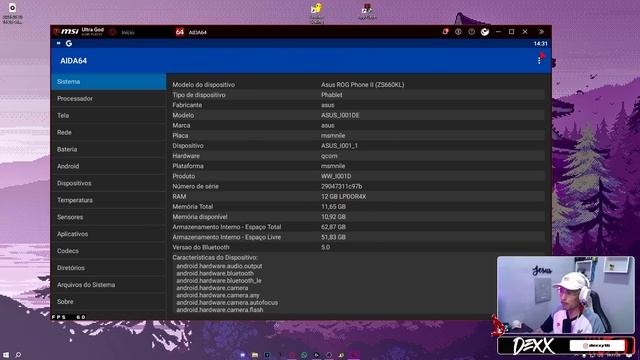
Task: Click the Espaço Total value 62,87 GB
Action: 333,227
